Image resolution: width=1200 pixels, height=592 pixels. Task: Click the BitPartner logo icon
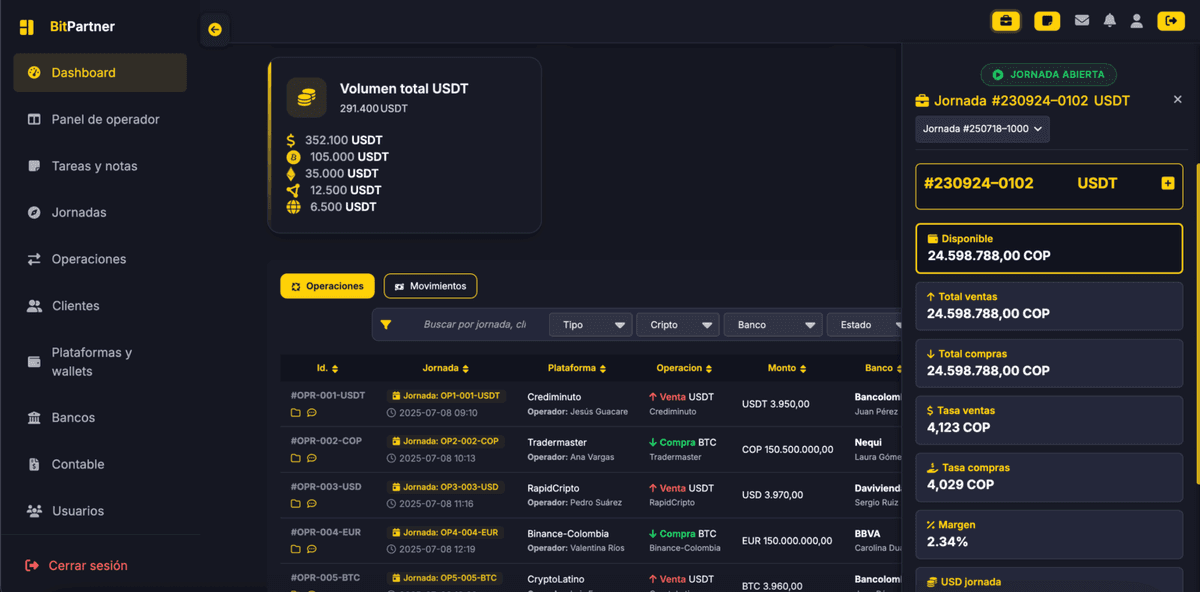pos(26,26)
